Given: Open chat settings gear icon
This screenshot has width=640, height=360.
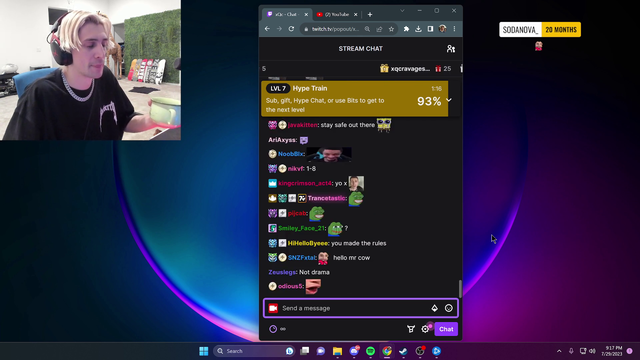Looking at the screenshot, I should (x=425, y=329).
